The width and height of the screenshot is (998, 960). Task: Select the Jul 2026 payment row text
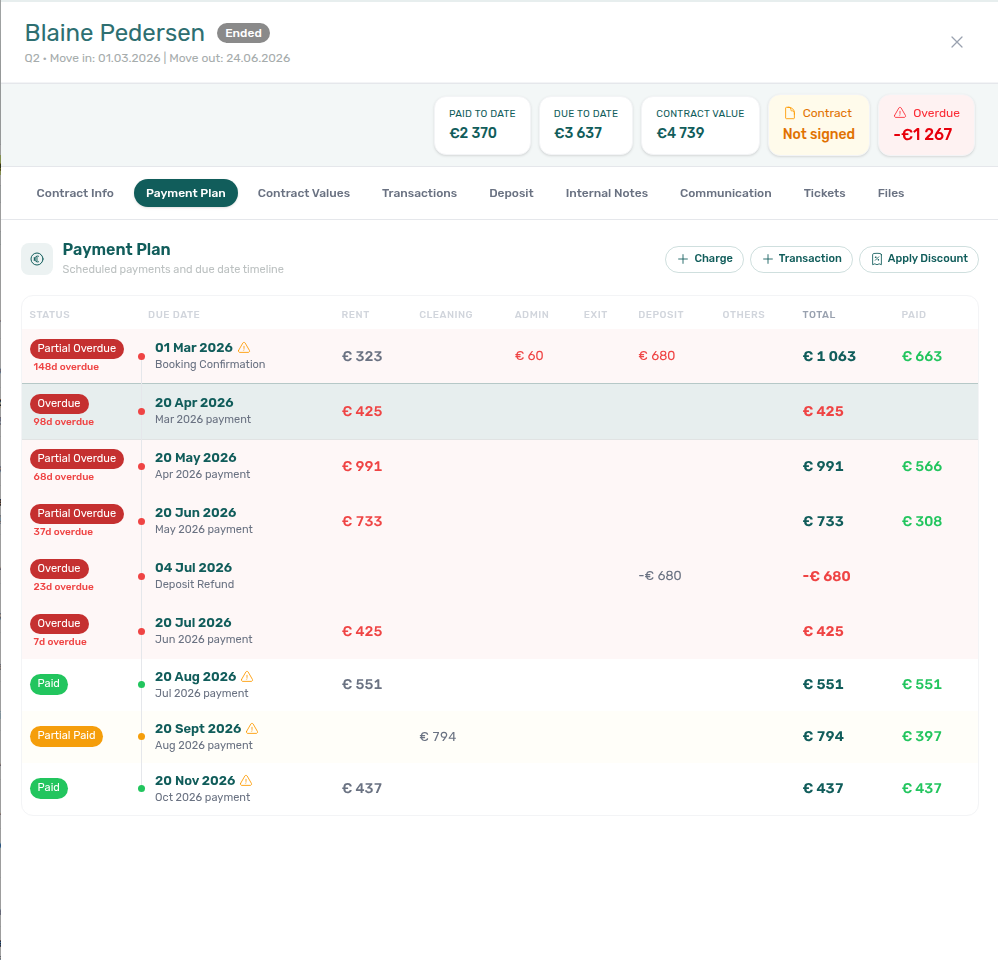point(202,693)
